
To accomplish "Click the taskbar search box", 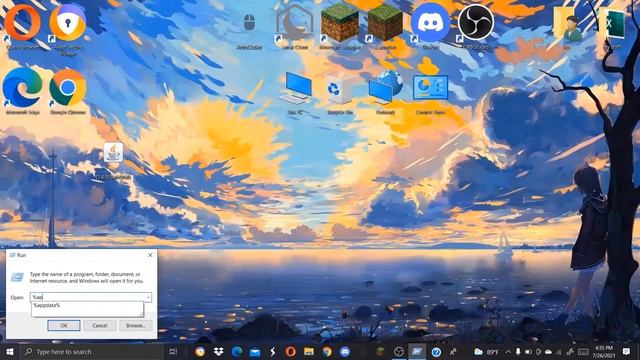I will pos(92,351).
